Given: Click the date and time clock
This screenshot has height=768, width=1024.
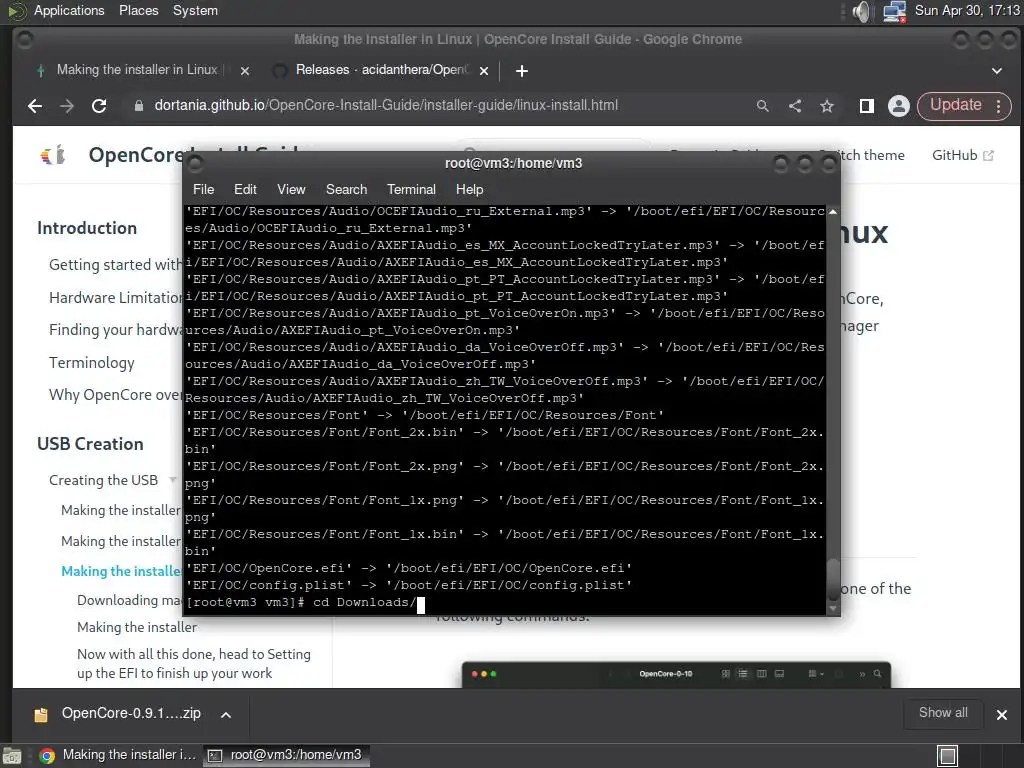Looking at the screenshot, I should tap(967, 10).
